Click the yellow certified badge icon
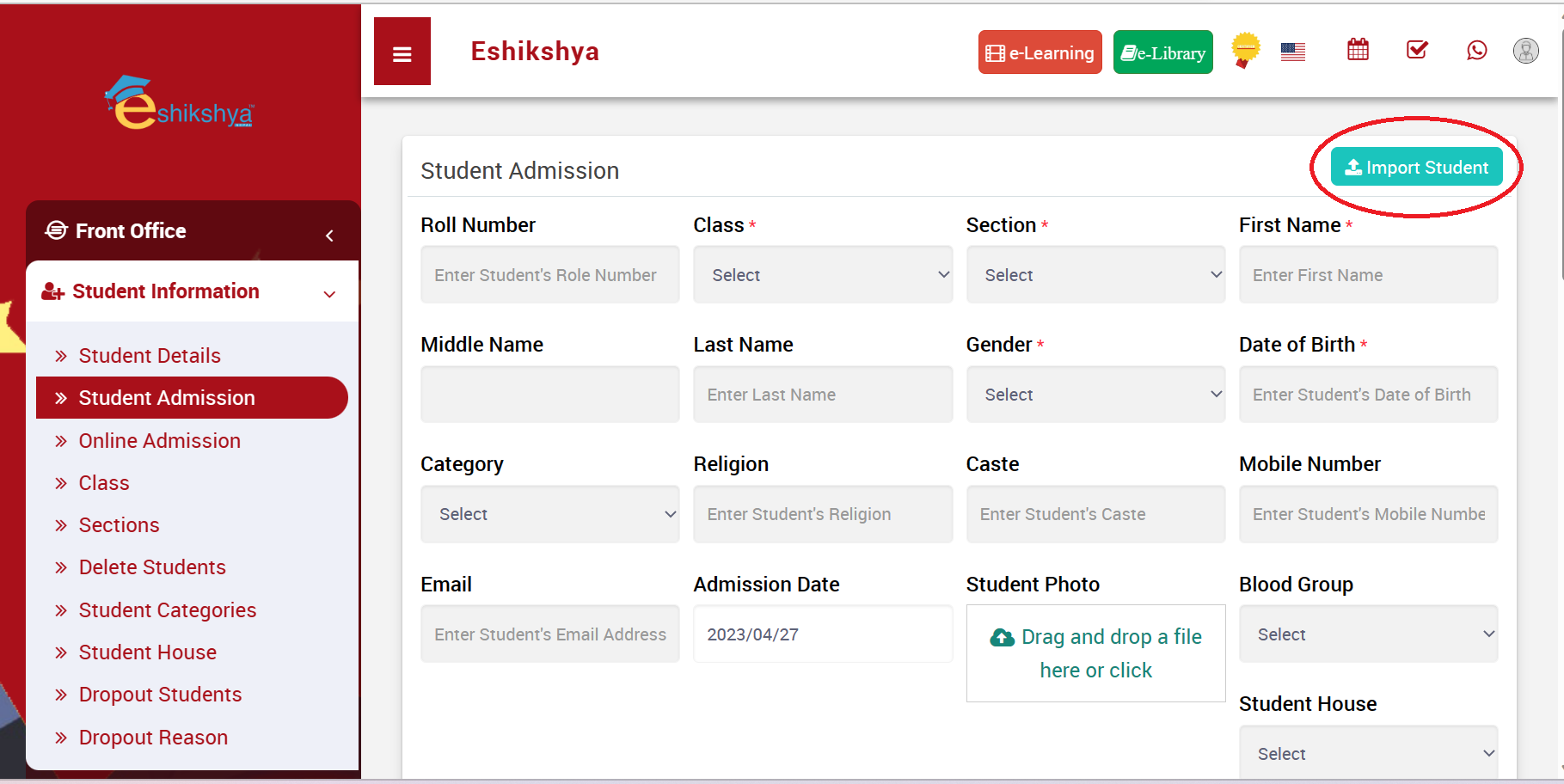The height and width of the screenshot is (784, 1564). click(x=1245, y=50)
